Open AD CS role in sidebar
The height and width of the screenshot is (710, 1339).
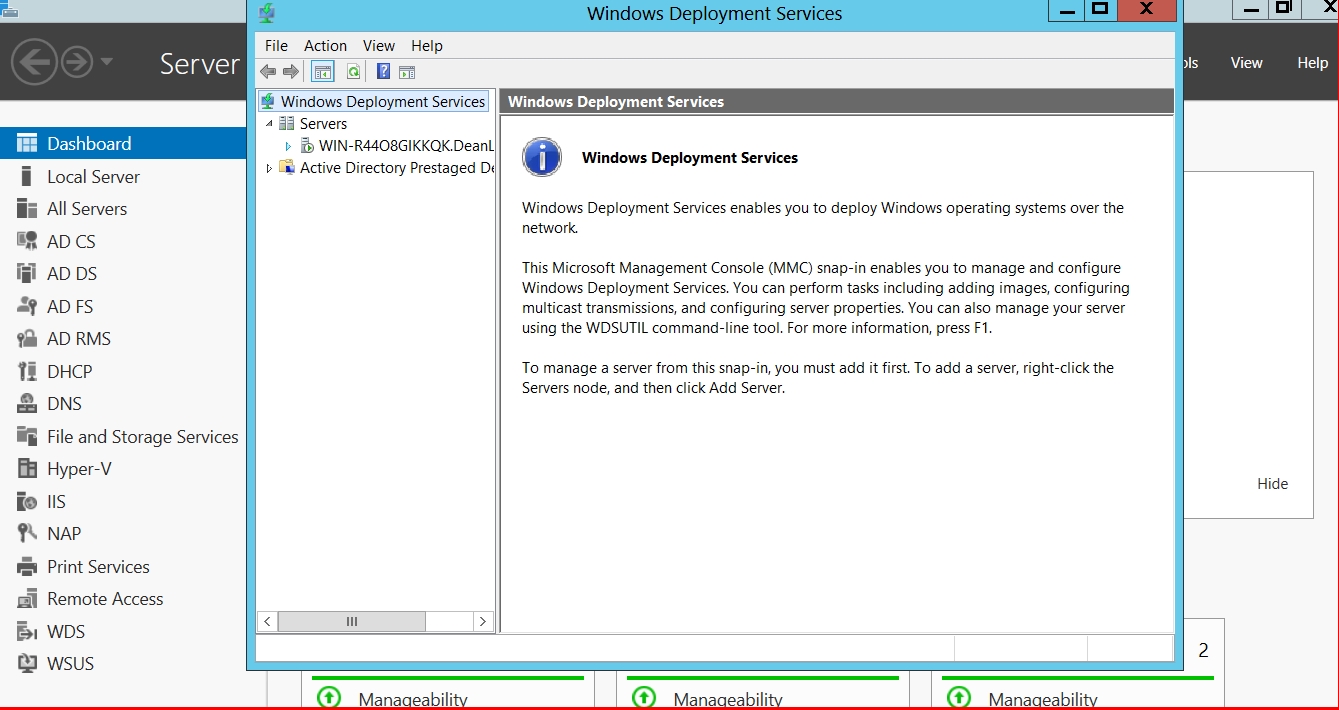123,242
